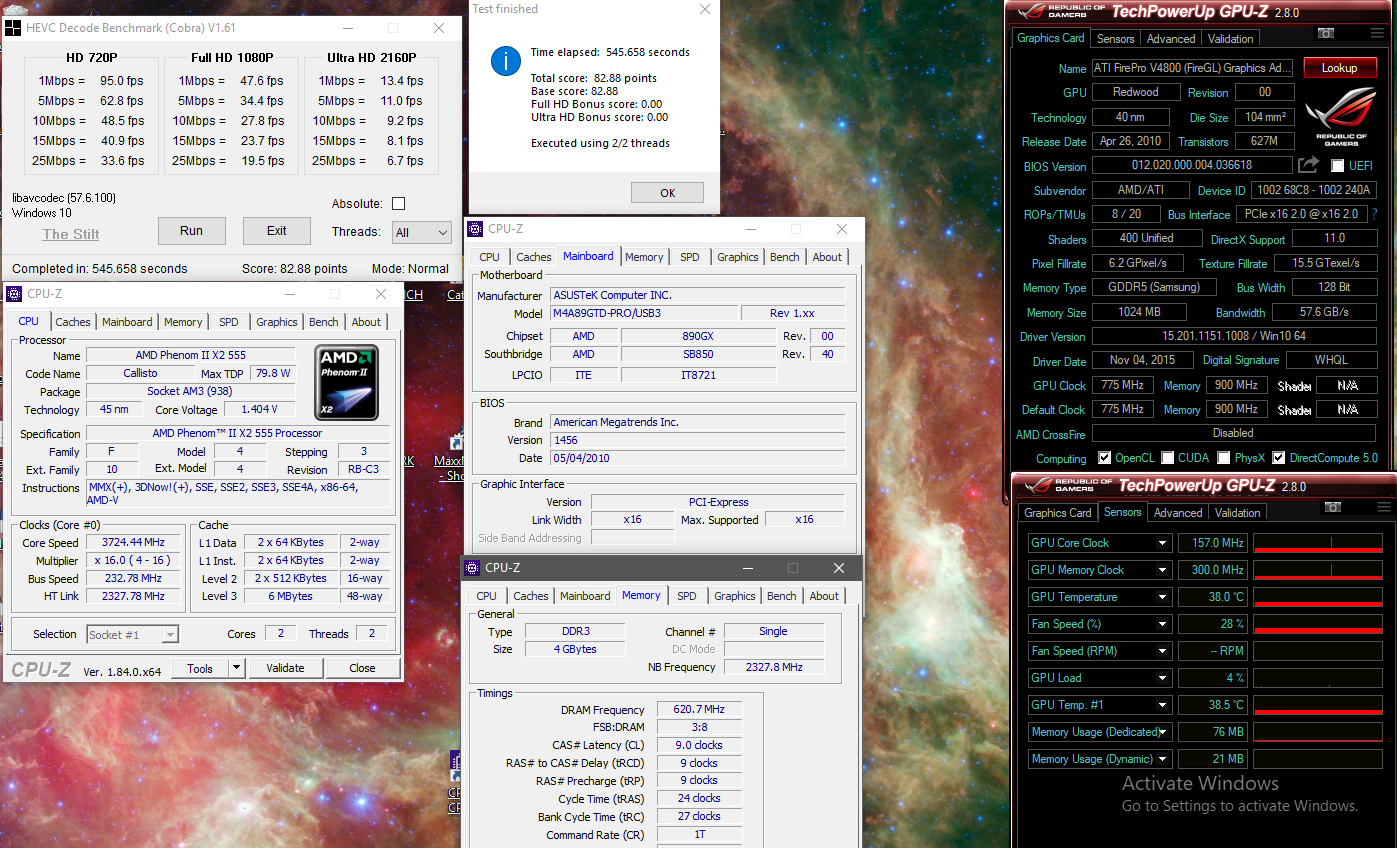Screen dimensions: 1397x848
Task: Click the 1Mbps 720P result 95.0 fps
Action: tap(121, 81)
